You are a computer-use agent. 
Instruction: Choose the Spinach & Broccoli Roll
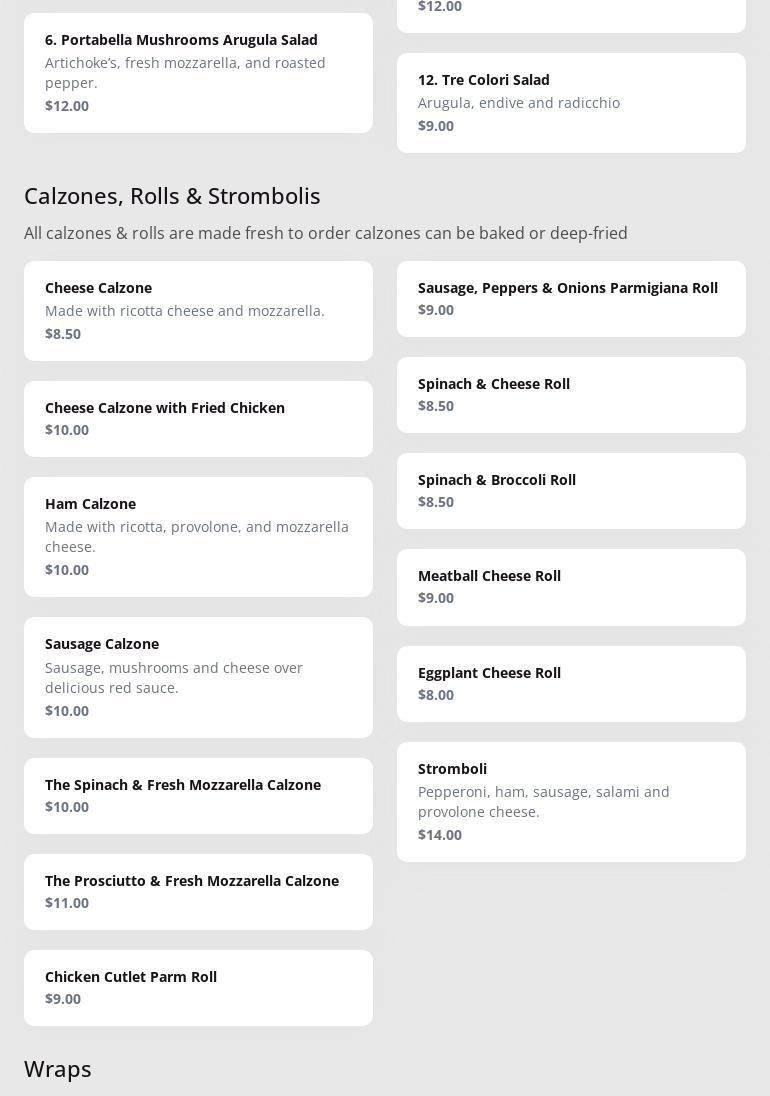(571, 490)
